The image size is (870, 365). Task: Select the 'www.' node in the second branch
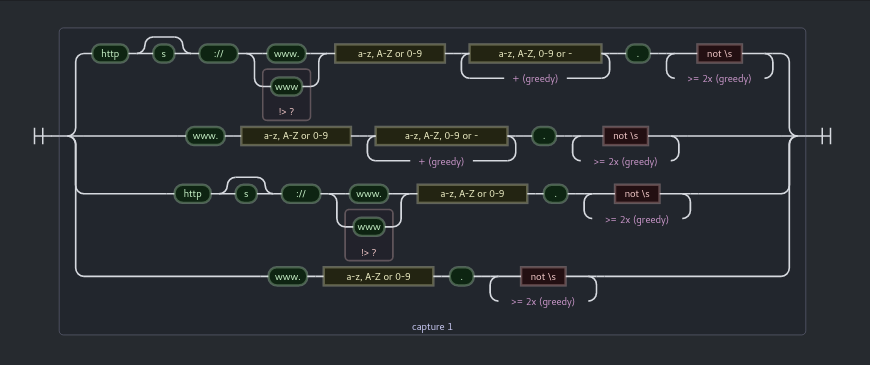point(205,136)
